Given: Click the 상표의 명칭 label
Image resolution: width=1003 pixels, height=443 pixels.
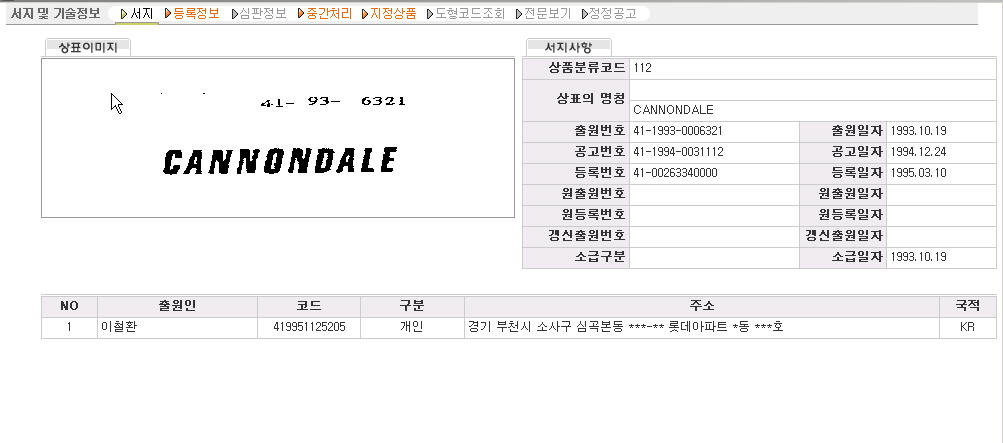Looking at the screenshot, I should [591, 99].
